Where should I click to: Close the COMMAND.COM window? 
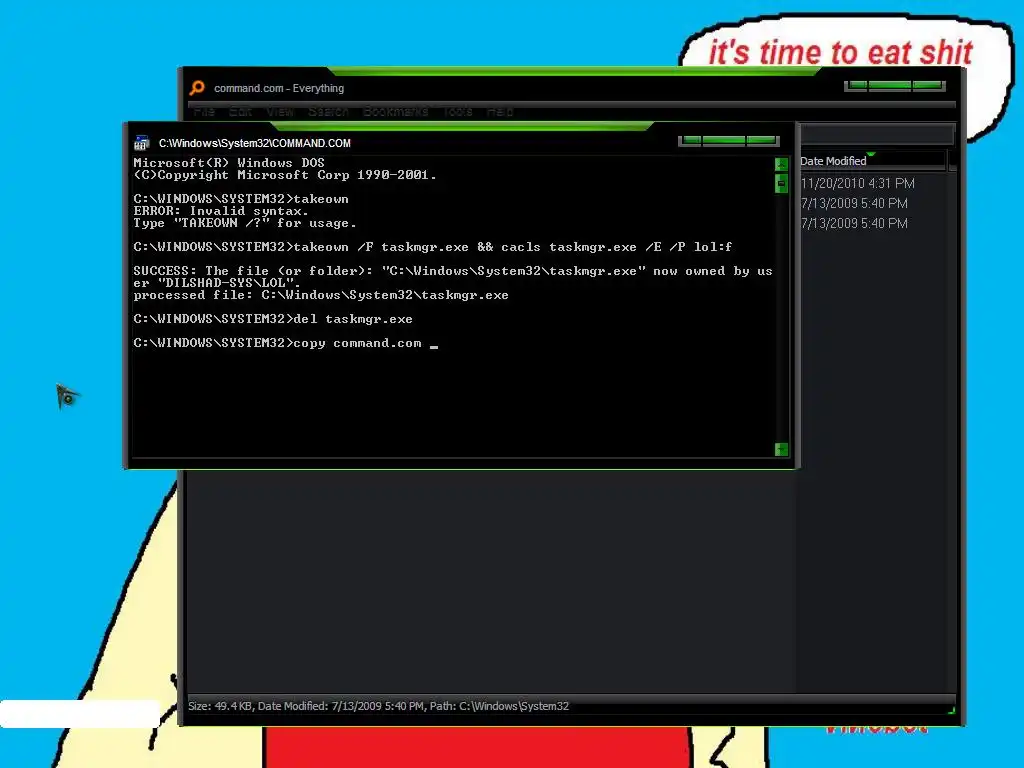click(761, 140)
